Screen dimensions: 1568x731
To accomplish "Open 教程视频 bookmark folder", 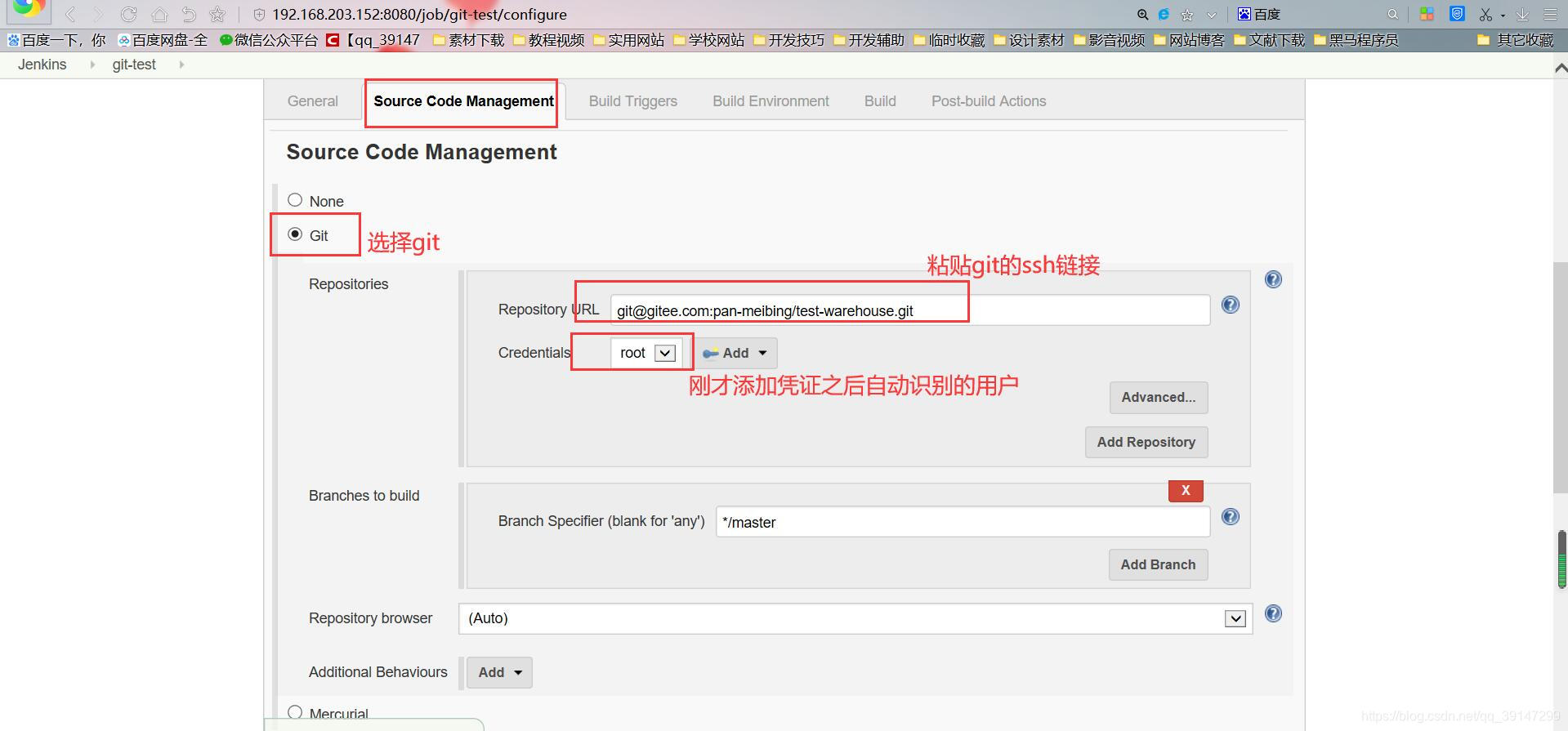I will (548, 40).
